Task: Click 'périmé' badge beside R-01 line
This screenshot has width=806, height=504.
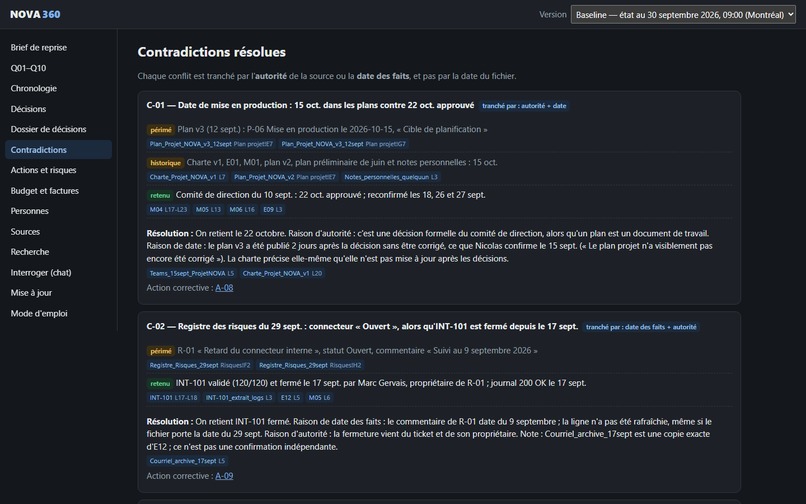Action: click(x=161, y=351)
